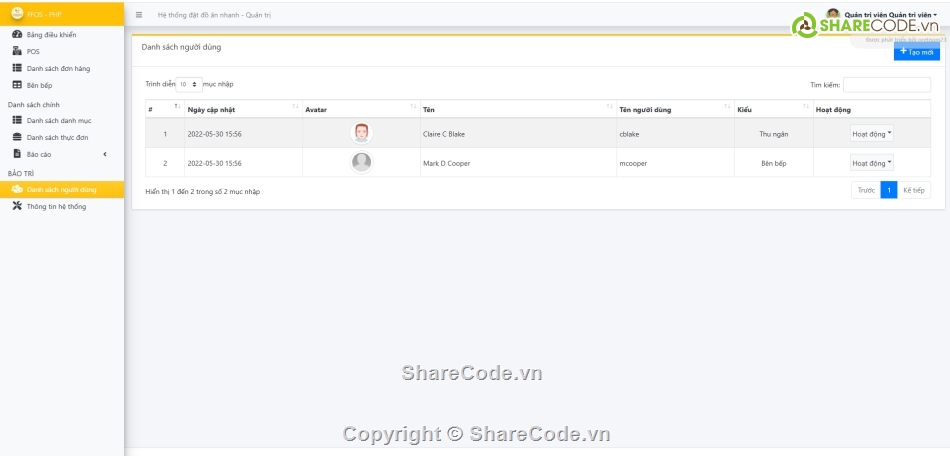Screen dimensions: 950x456
Task: Go to Kế tiếp next page
Action: (914, 190)
